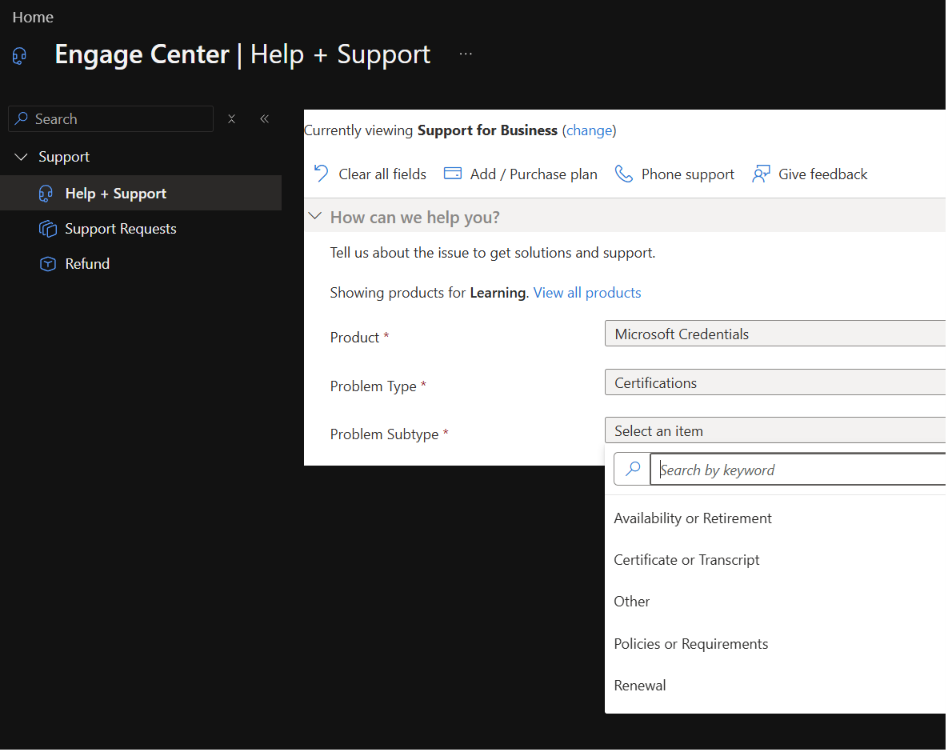Open the Problem Type dropdown showing Certifications
Viewport: 946px width, 750px height.
775,383
